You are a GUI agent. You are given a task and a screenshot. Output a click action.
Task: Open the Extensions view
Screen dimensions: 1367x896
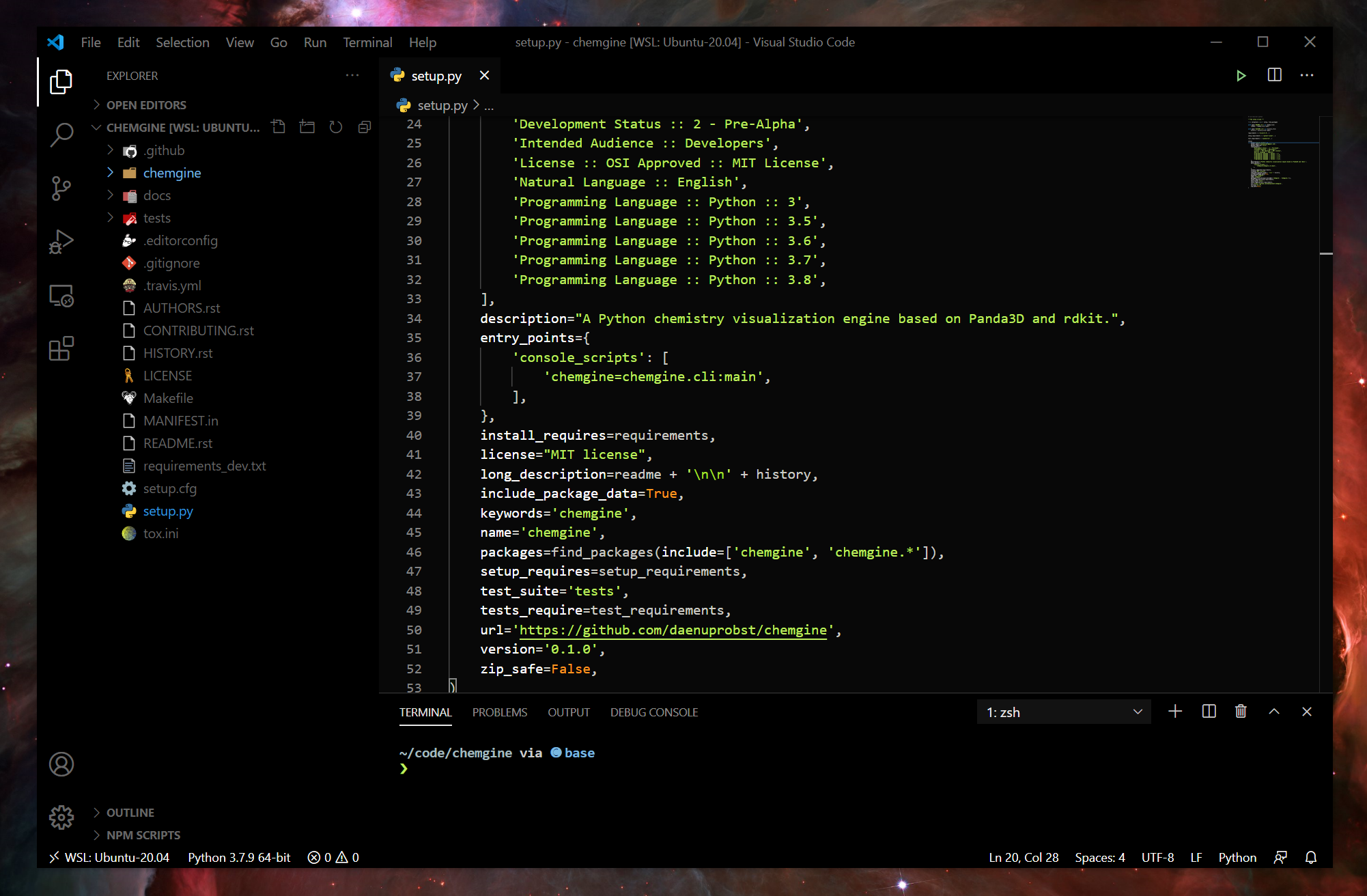click(61, 349)
